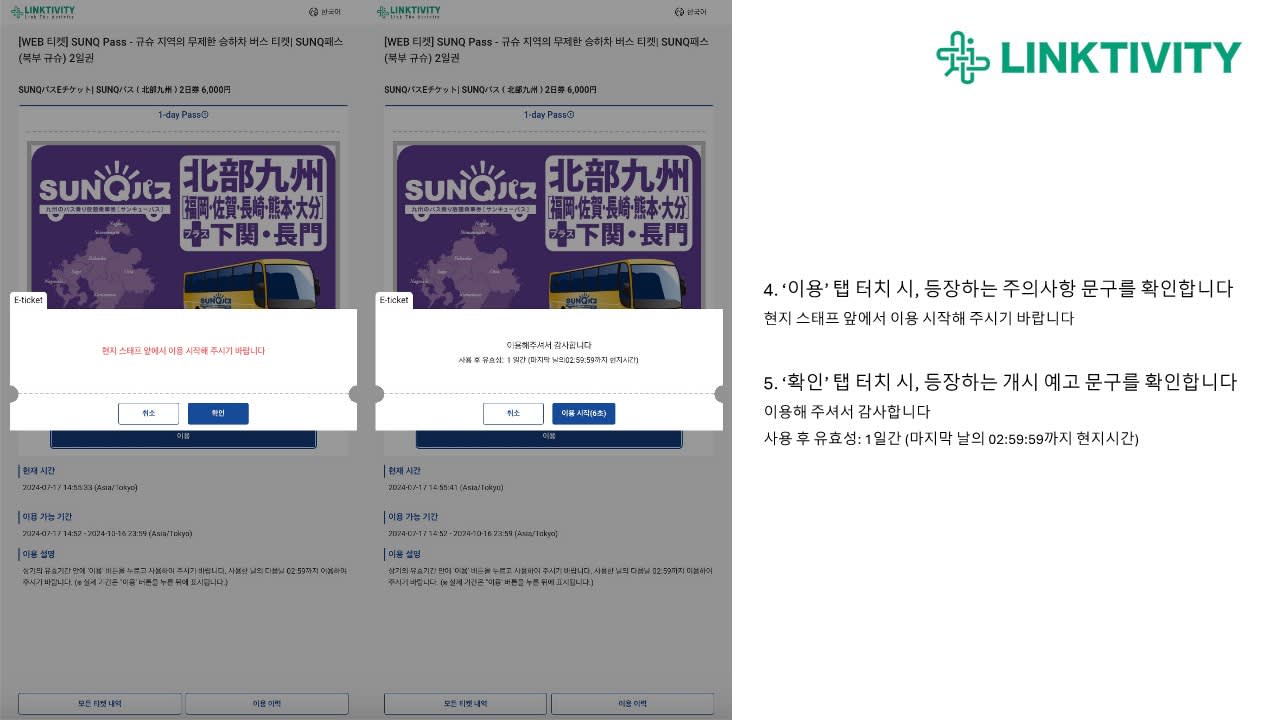
Task: Click the small LINKTIVITY logo in the step 5 screen header
Action: (x=408, y=12)
